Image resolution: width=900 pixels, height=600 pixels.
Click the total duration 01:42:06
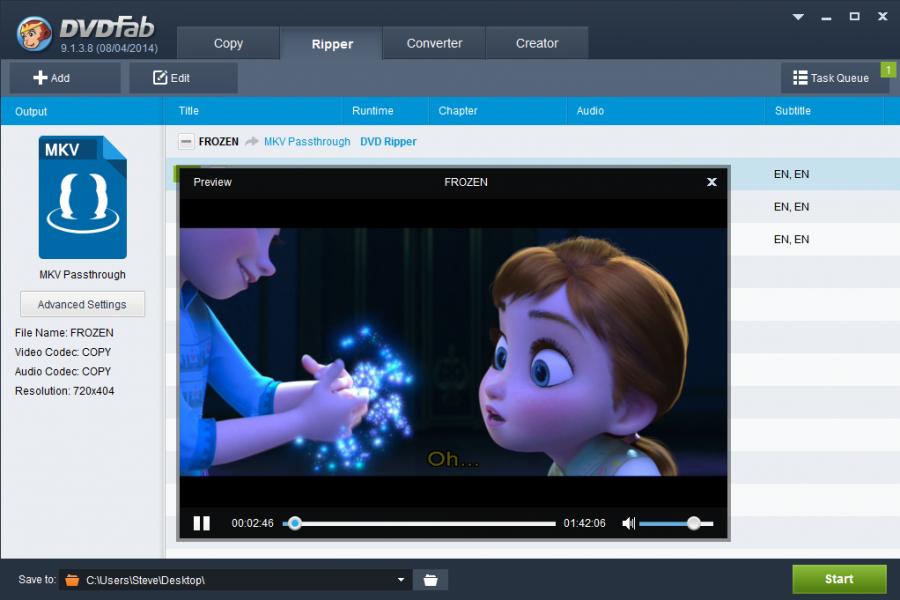[x=584, y=523]
